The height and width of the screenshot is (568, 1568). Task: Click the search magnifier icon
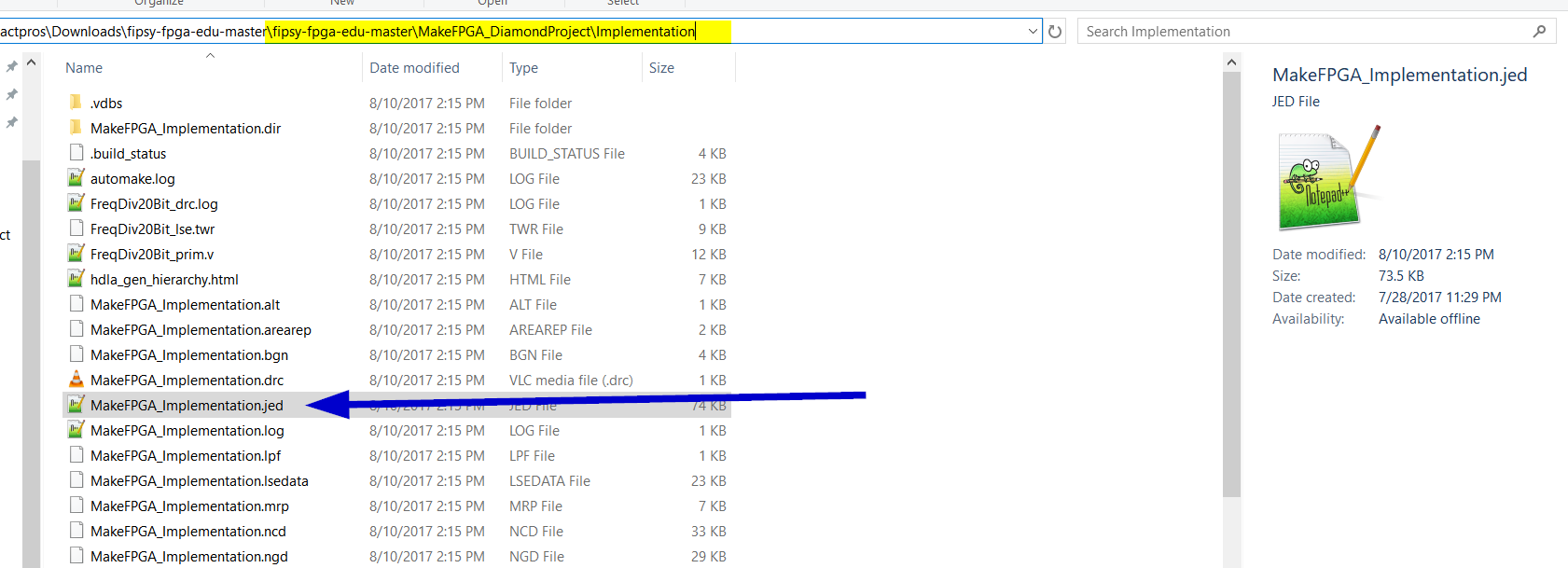pyautogui.click(x=1539, y=32)
